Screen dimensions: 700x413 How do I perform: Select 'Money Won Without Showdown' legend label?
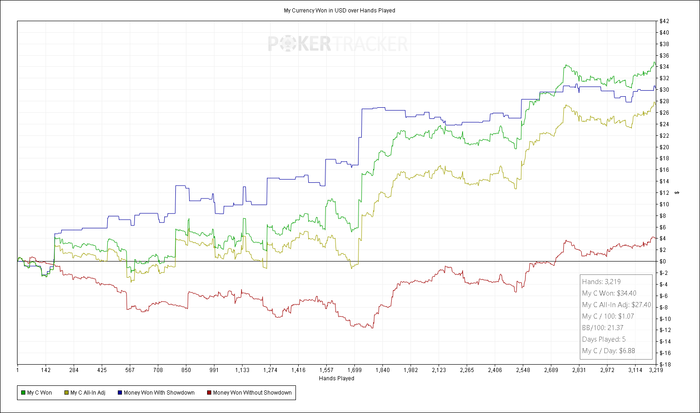click(x=252, y=393)
